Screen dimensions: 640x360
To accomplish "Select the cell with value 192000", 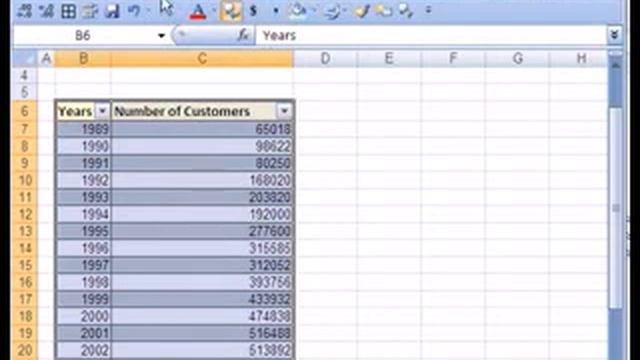I will [202, 214].
